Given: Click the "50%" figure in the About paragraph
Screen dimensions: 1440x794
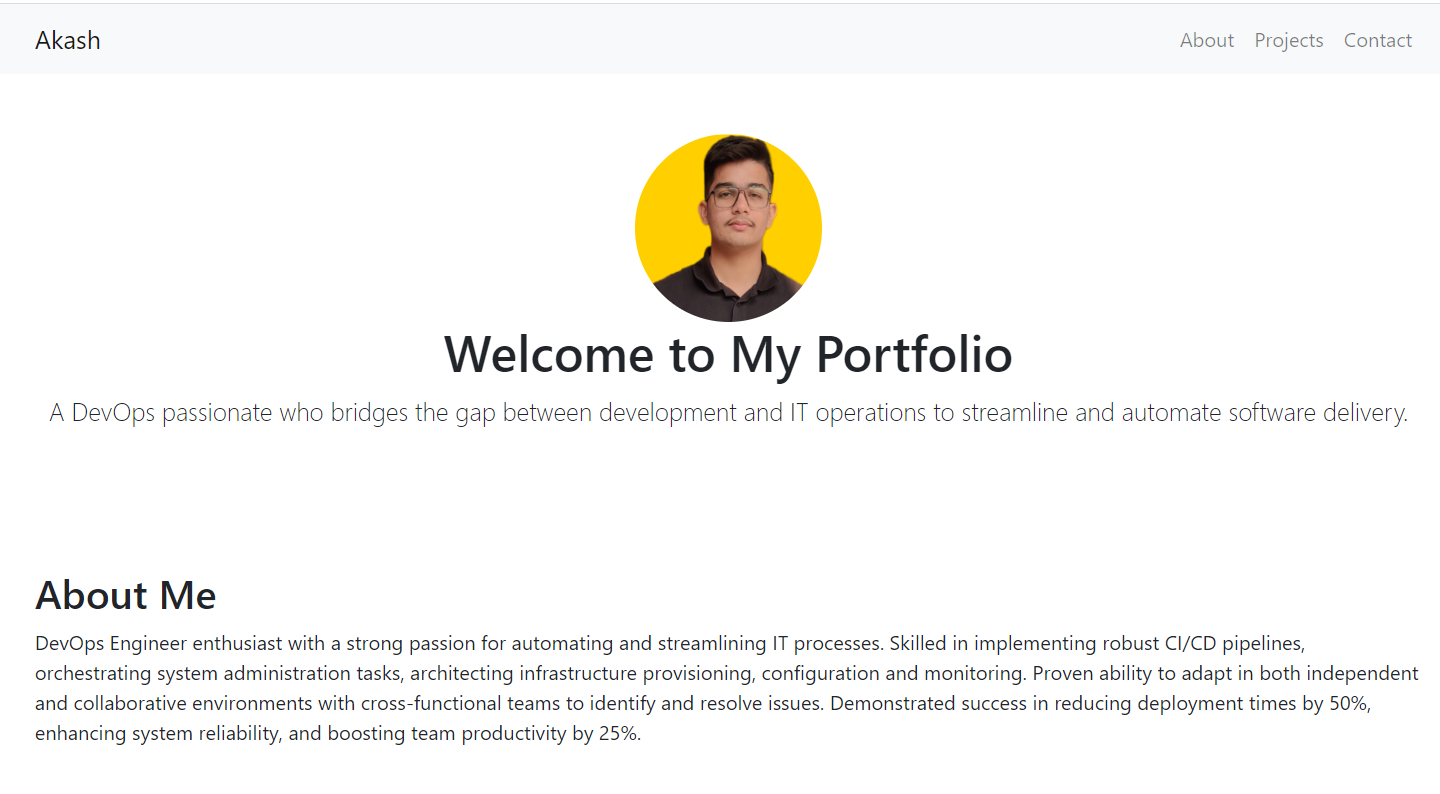Looking at the screenshot, I should point(1348,703).
